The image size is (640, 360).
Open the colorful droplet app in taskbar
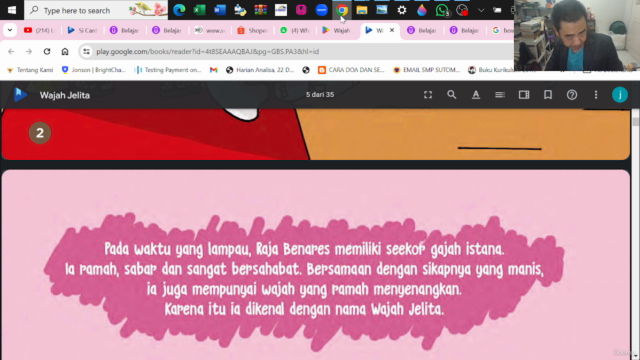[422, 10]
